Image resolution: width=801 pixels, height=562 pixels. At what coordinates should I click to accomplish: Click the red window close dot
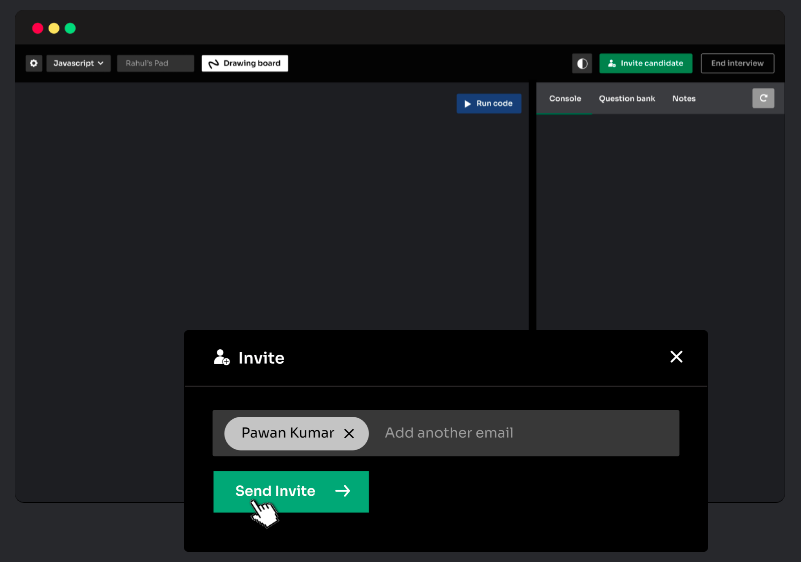point(37,28)
